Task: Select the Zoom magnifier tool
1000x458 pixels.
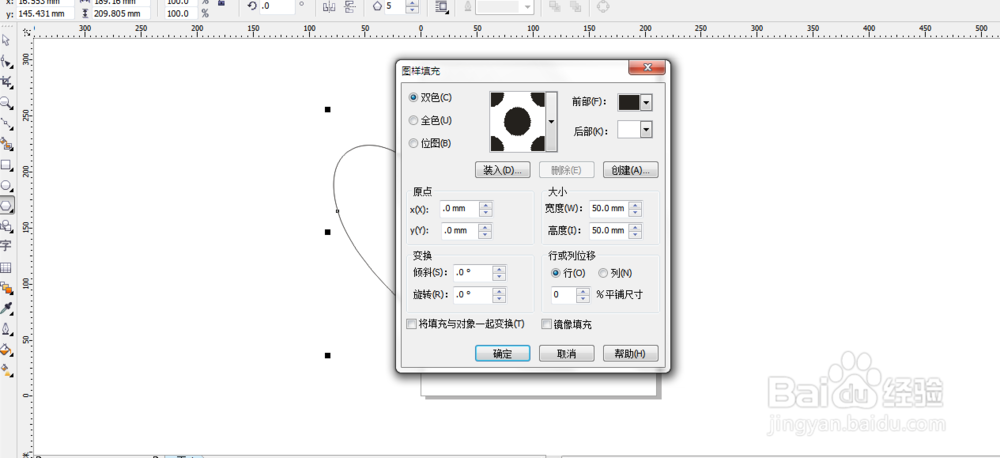Action: (x=6, y=103)
